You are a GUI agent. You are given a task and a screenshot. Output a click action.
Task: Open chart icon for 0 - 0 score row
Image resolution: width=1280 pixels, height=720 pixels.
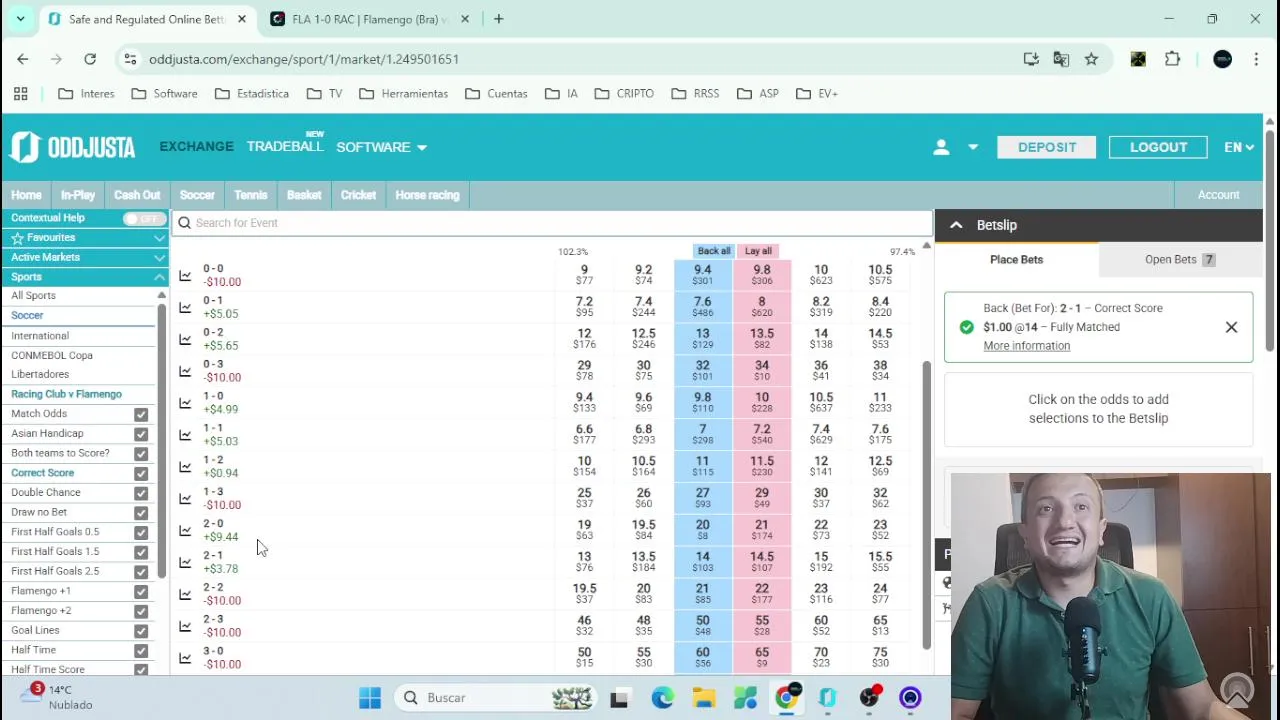click(x=185, y=275)
